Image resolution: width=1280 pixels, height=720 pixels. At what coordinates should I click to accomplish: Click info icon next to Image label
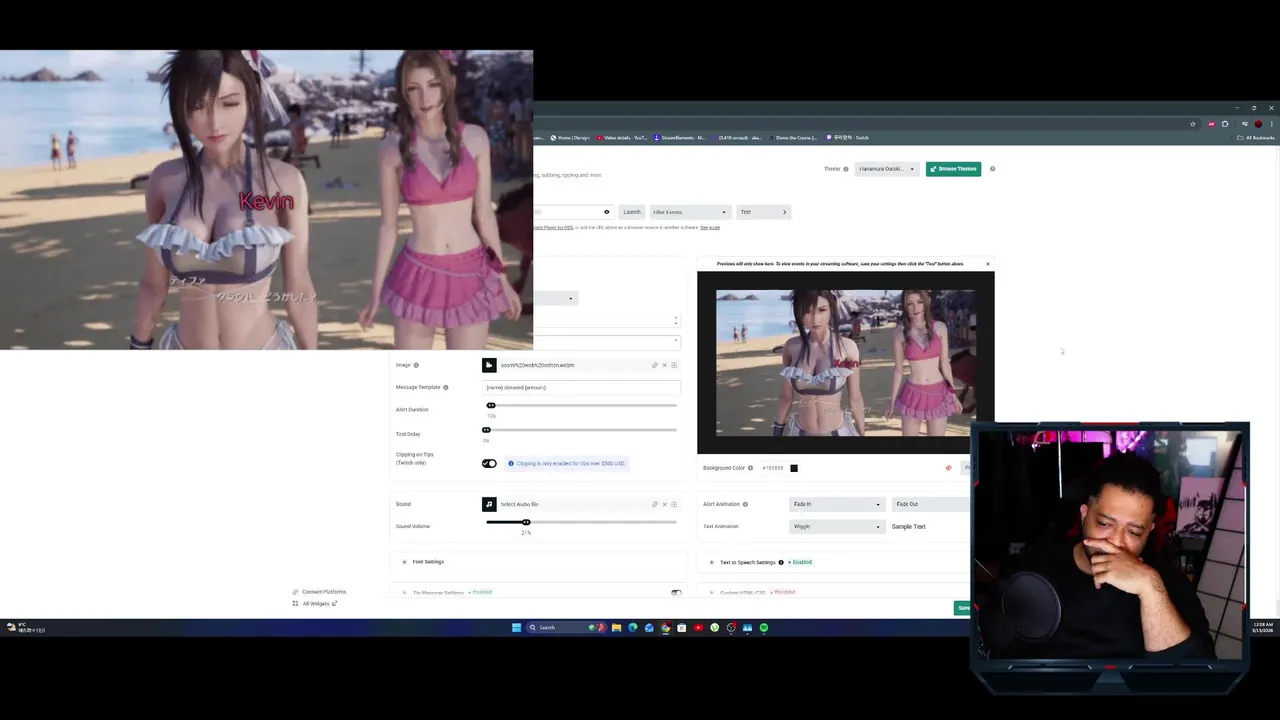[x=416, y=365]
